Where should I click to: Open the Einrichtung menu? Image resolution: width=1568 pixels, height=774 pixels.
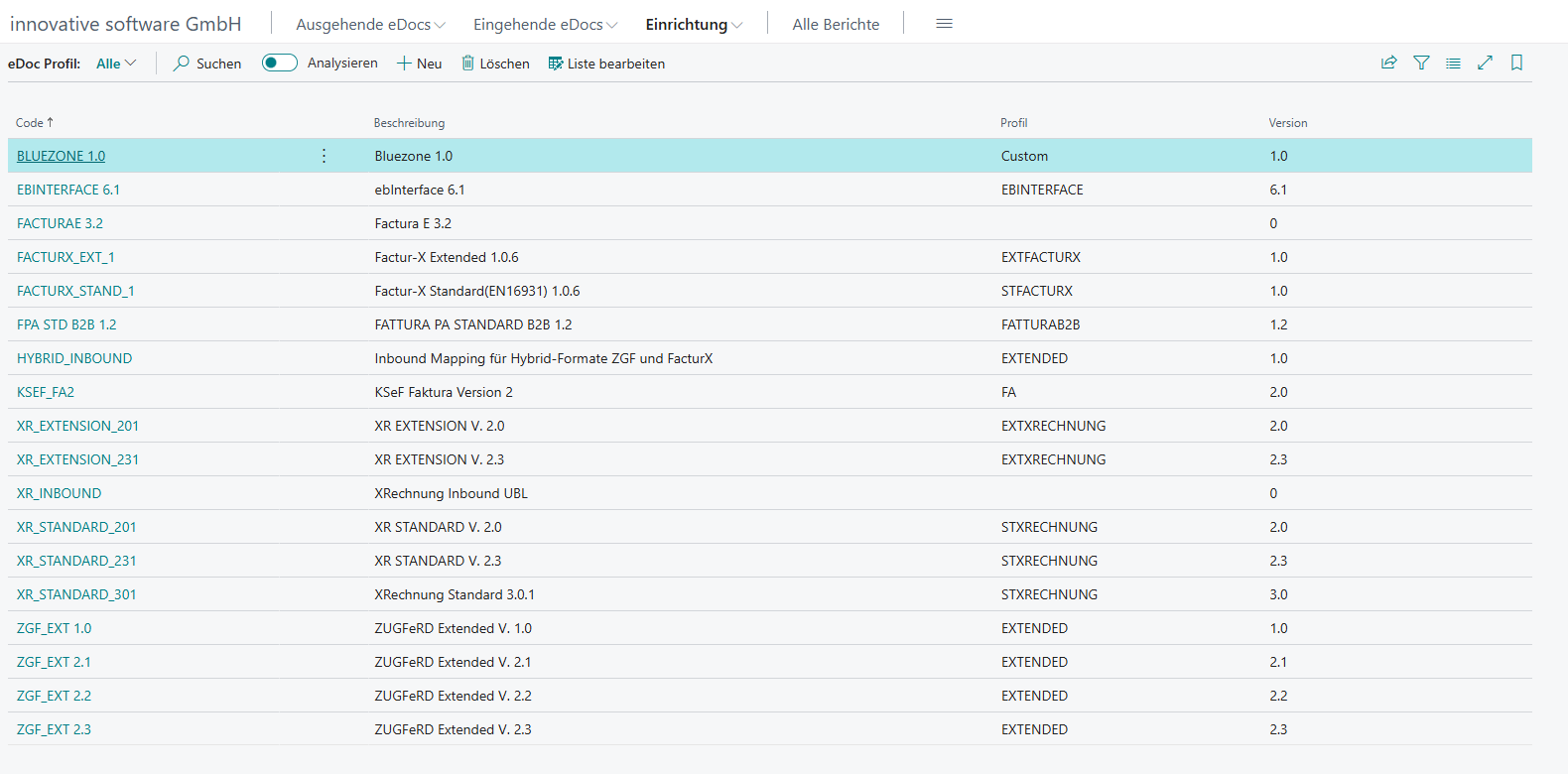pos(693,25)
